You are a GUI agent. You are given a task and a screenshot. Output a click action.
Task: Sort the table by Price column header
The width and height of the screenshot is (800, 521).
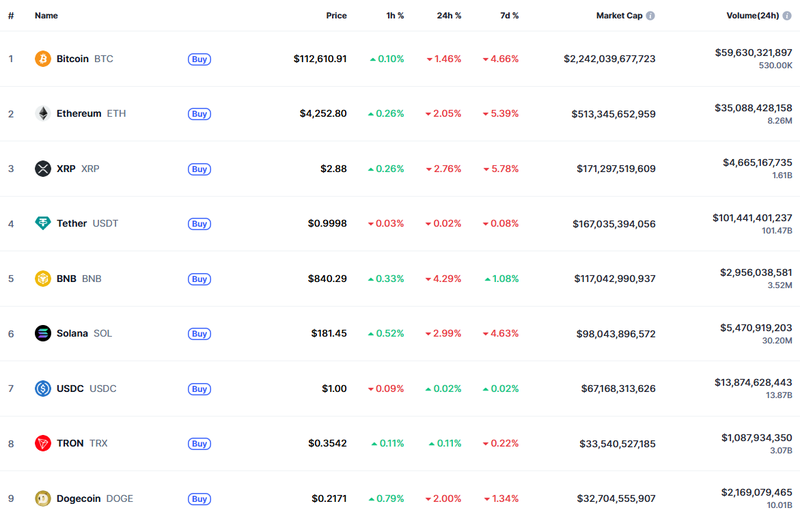336,16
